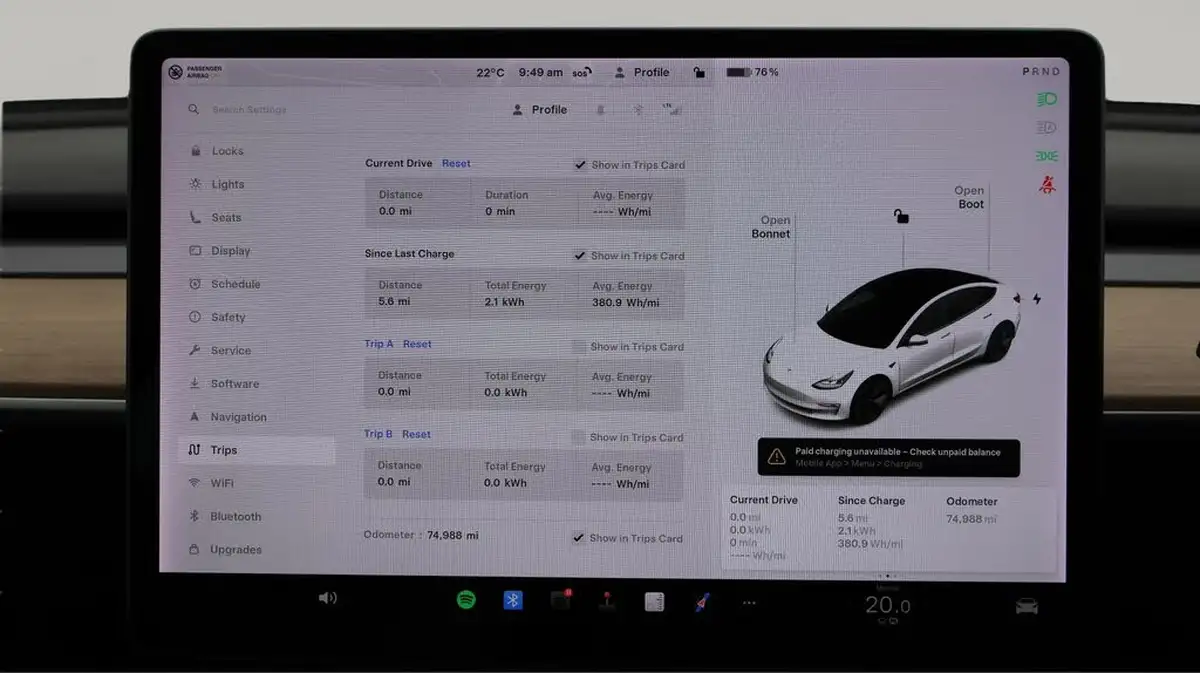This screenshot has width=1200, height=673.
Task: Launch the arcade joystick app
Action: [607, 601]
